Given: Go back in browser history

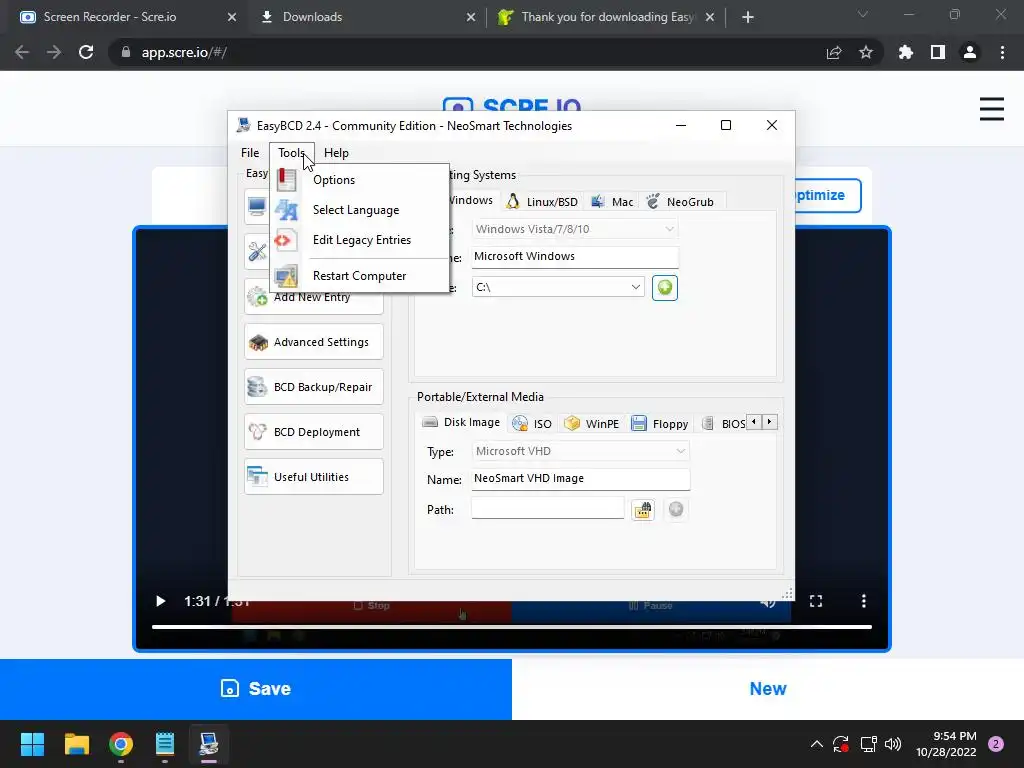Looking at the screenshot, I should [x=22, y=52].
